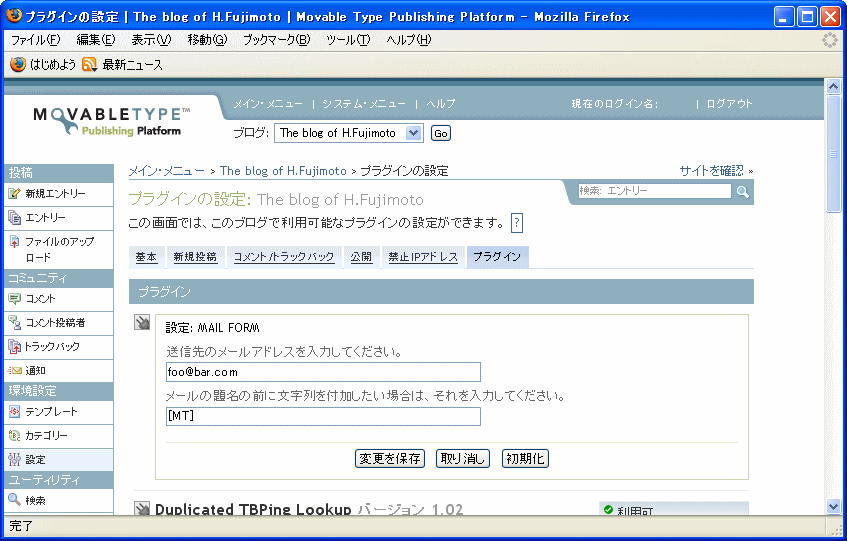Click the email address field with foo@bar.com

point(323,372)
